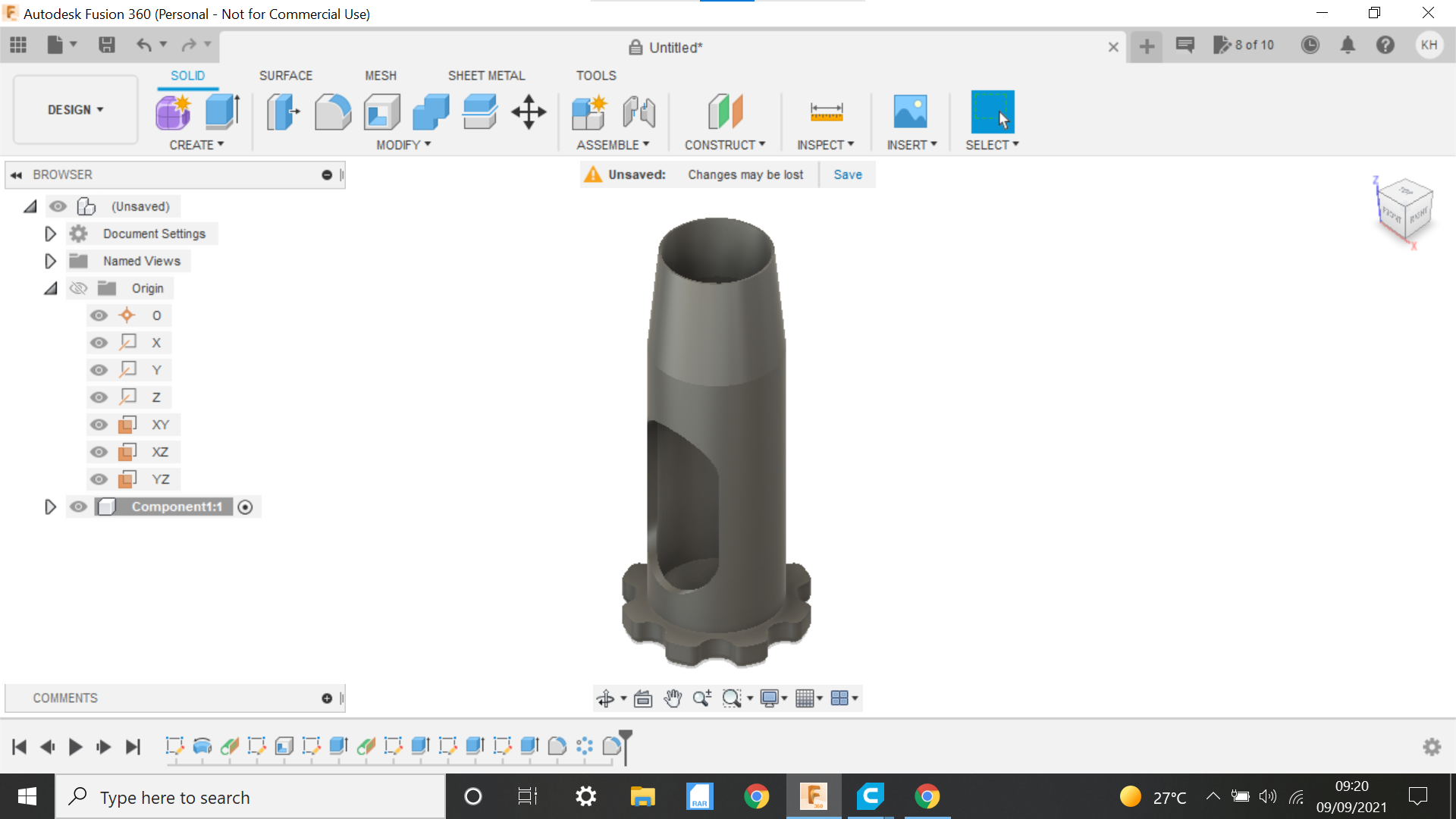Click the Save disk icon
This screenshot has height=819, width=1456.
(107, 45)
